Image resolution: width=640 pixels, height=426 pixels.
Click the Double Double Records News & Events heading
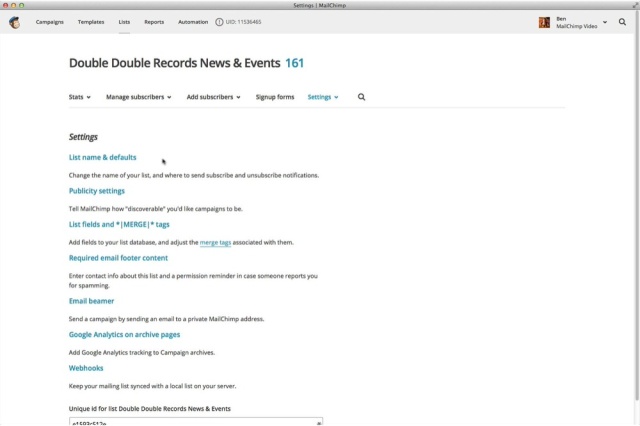click(174, 63)
